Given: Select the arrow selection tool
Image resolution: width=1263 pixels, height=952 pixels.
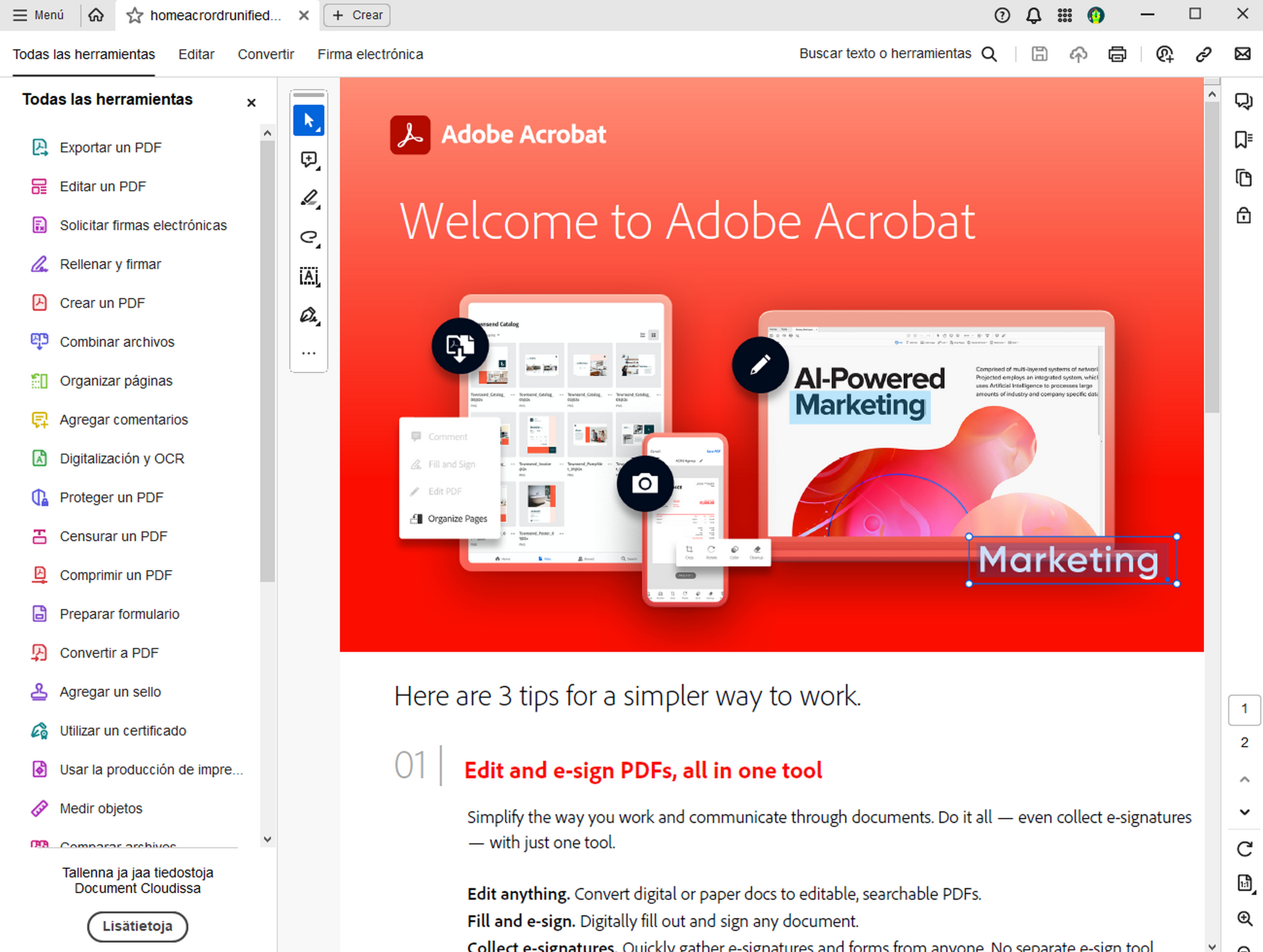Looking at the screenshot, I should pyautogui.click(x=309, y=121).
